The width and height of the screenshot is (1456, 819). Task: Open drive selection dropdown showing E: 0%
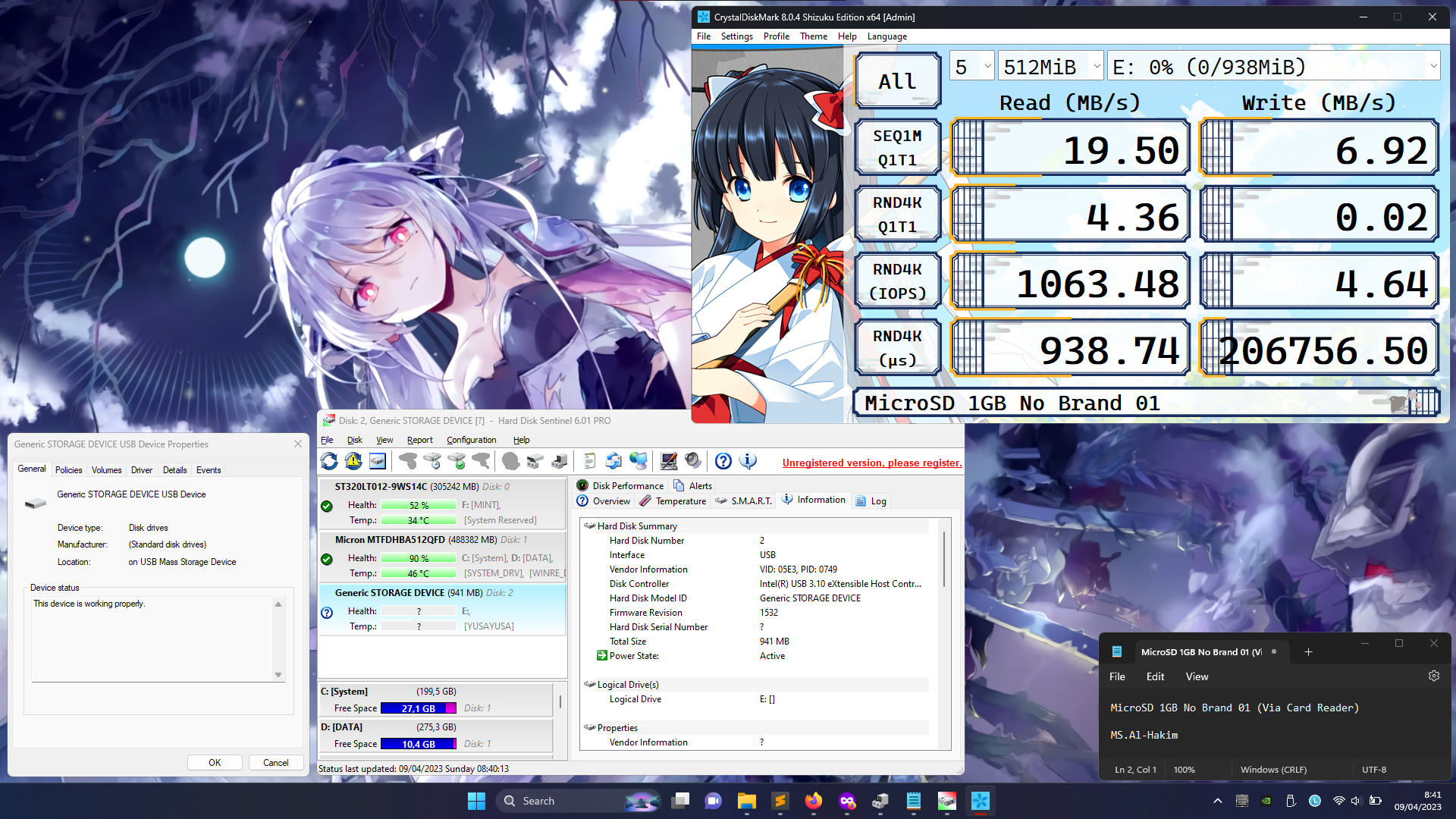(1274, 67)
